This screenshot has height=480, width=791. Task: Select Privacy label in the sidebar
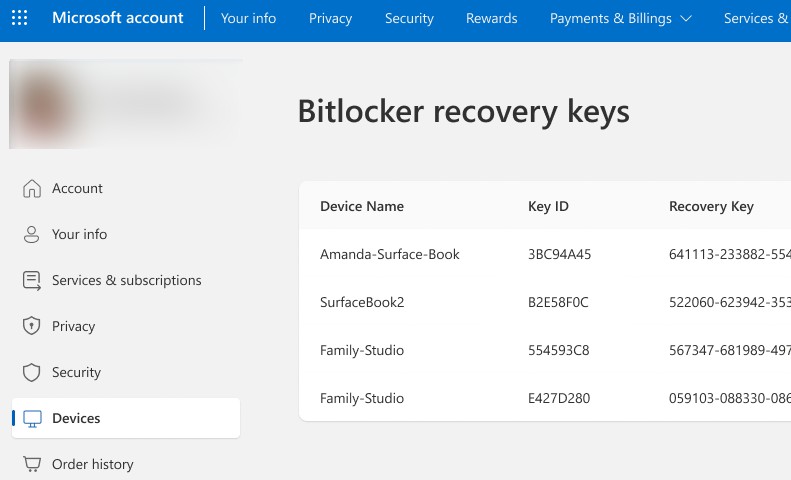[x=73, y=326]
